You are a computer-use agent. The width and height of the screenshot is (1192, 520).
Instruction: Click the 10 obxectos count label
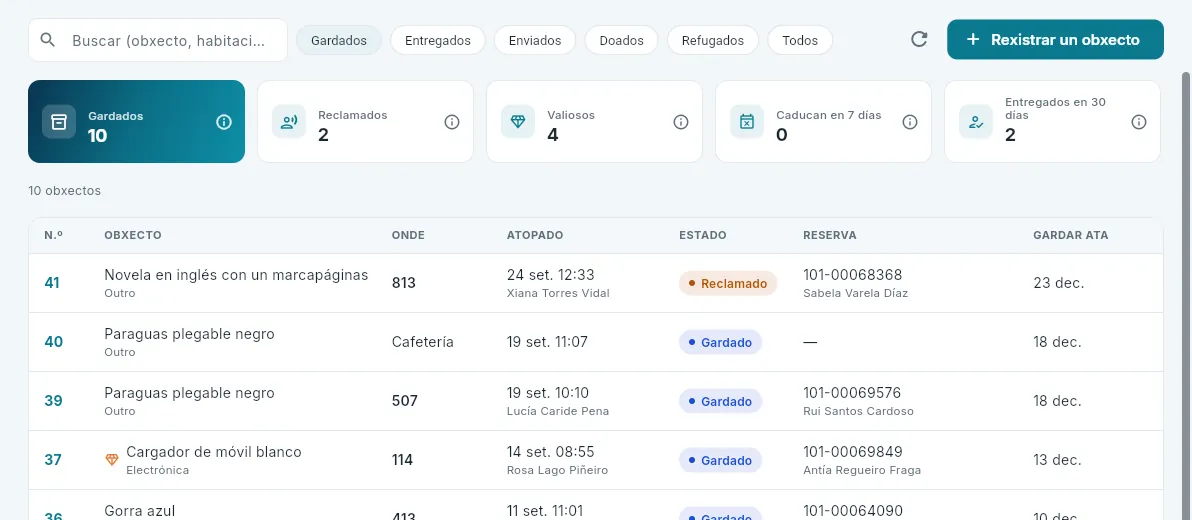(65, 191)
